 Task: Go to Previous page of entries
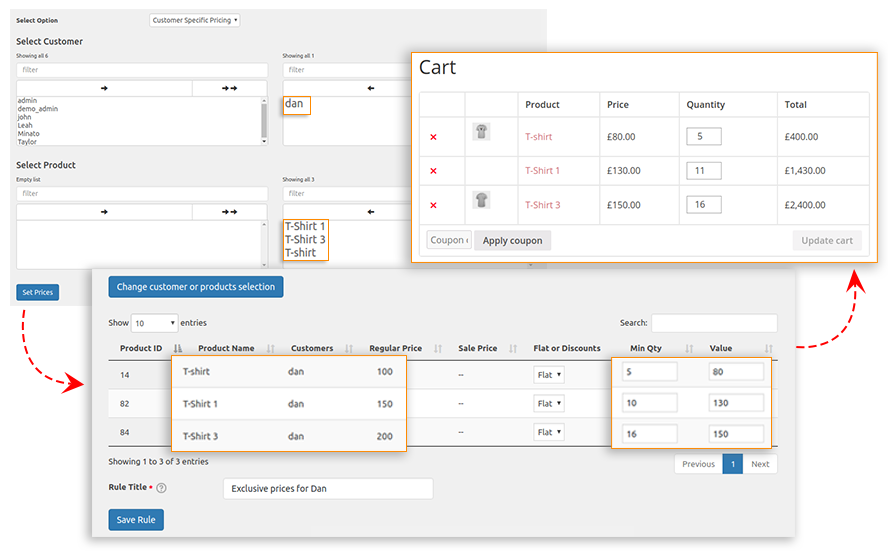point(698,464)
